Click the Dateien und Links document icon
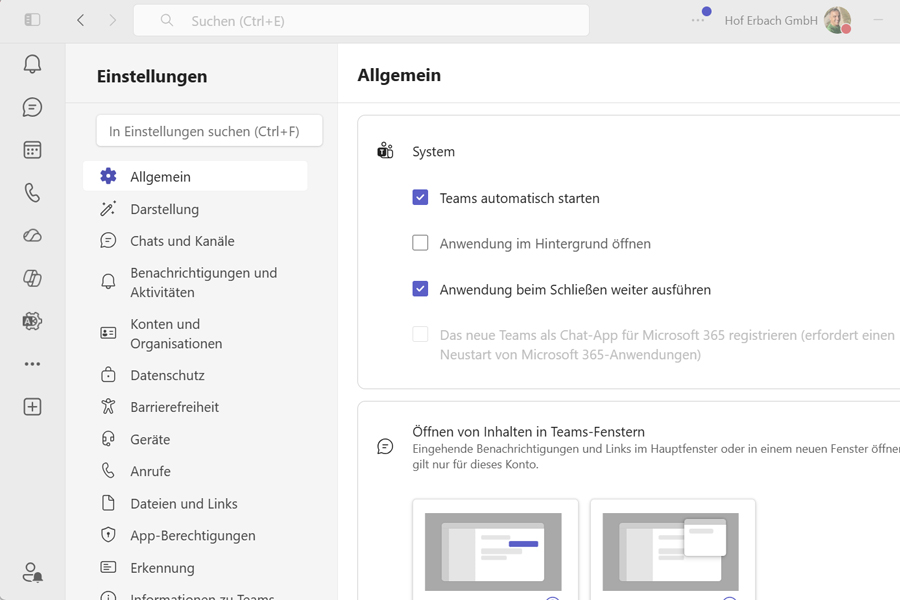This screenshot has width=900, height=600. click(108, 503)
